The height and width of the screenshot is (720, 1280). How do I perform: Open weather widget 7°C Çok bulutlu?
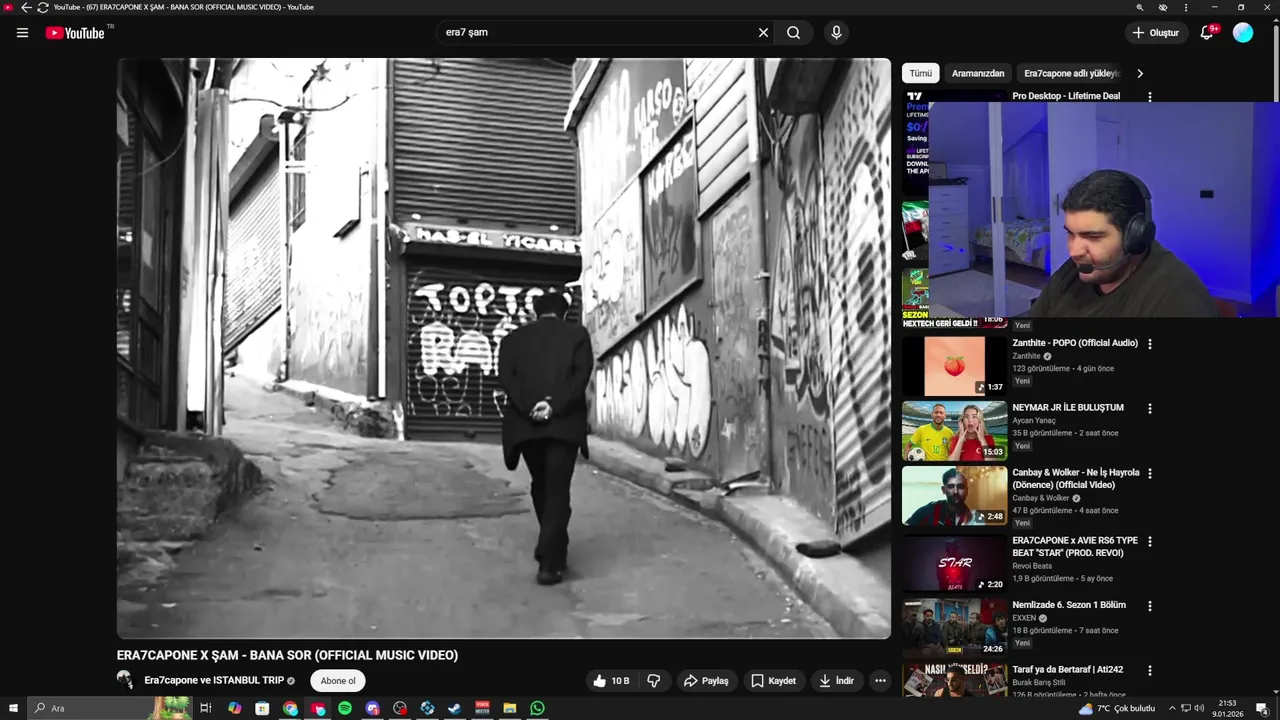1117,708
